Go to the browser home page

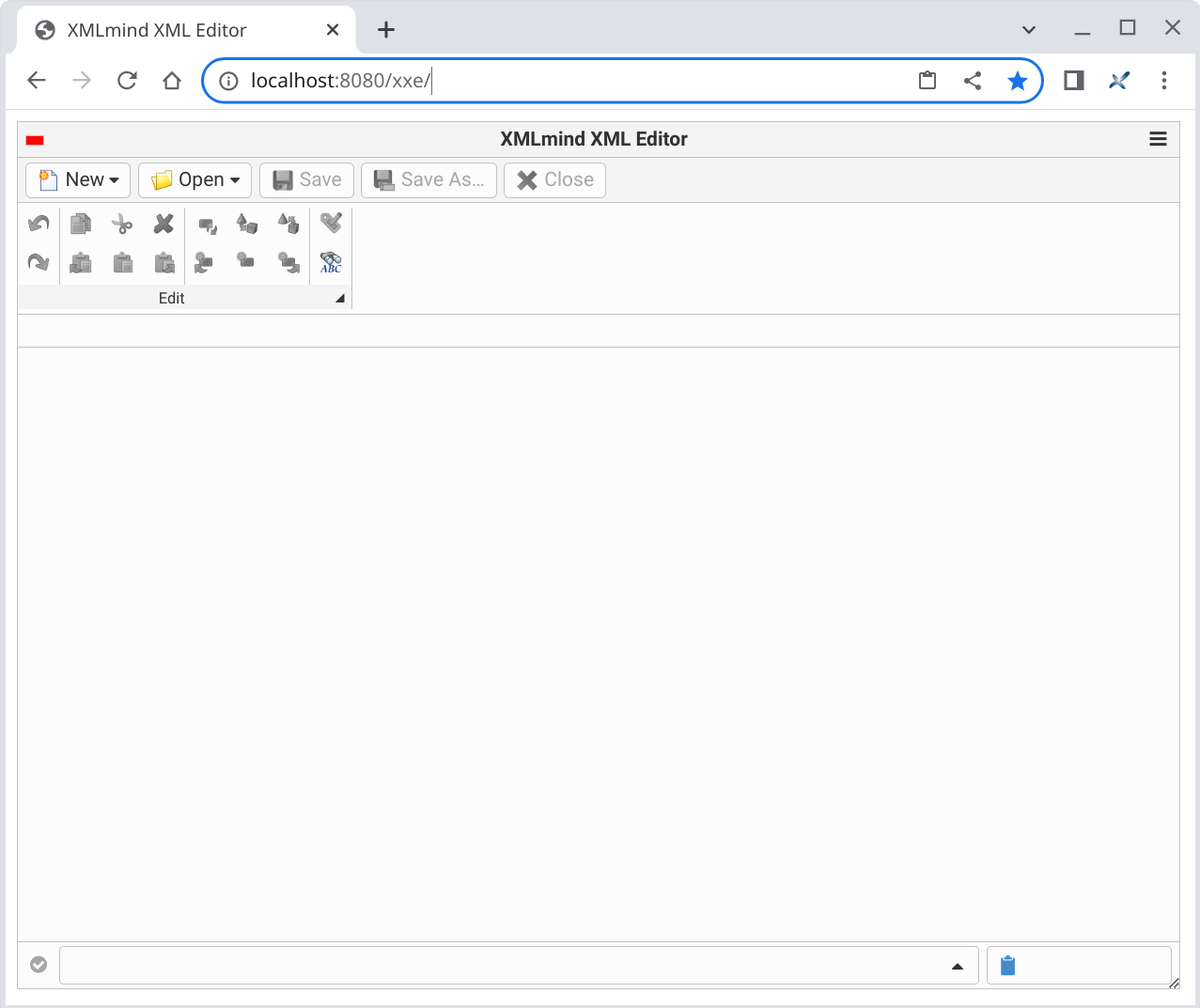click(x=172, y=81)
